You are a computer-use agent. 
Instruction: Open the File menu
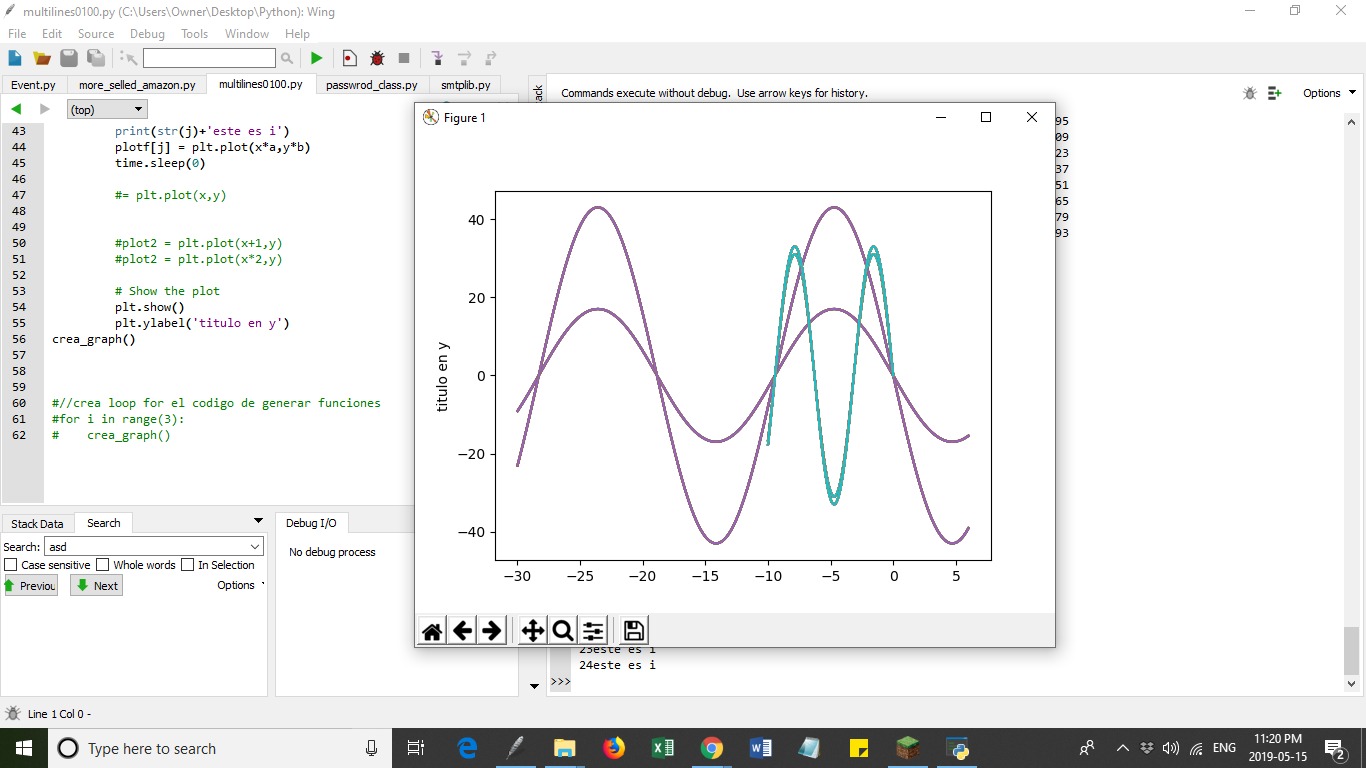[x=17, y=33]
